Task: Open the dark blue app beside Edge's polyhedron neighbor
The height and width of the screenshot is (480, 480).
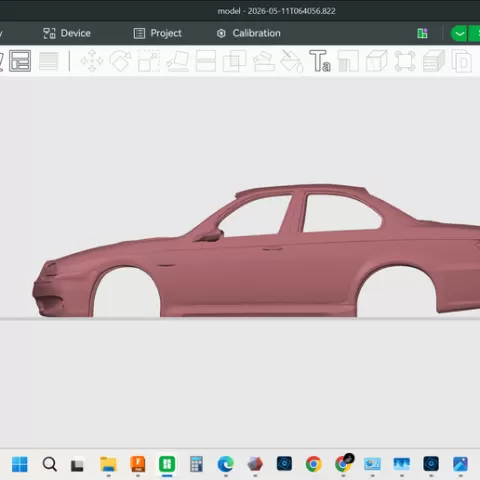Action: tap(284, 464)
